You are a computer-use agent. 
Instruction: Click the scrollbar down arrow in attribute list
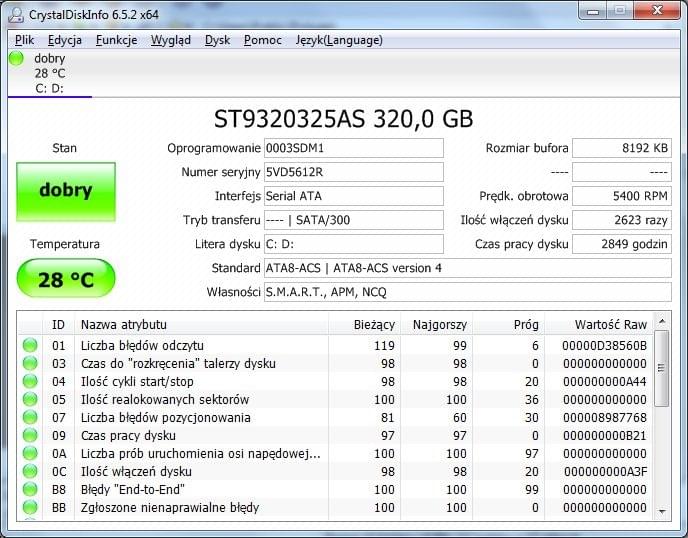662,511
